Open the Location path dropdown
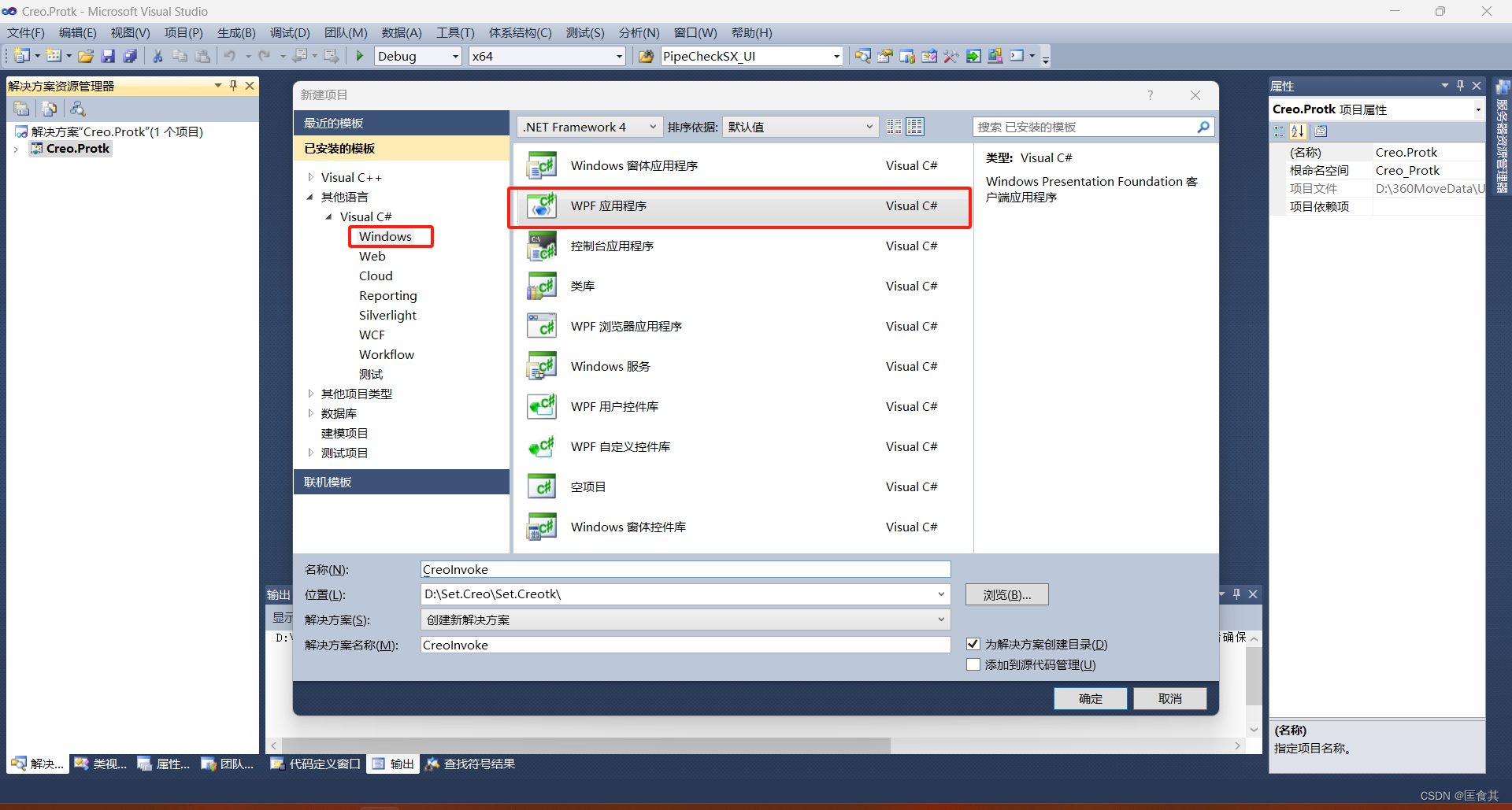The image size is (1512, 810). click(x=941, y=594)
